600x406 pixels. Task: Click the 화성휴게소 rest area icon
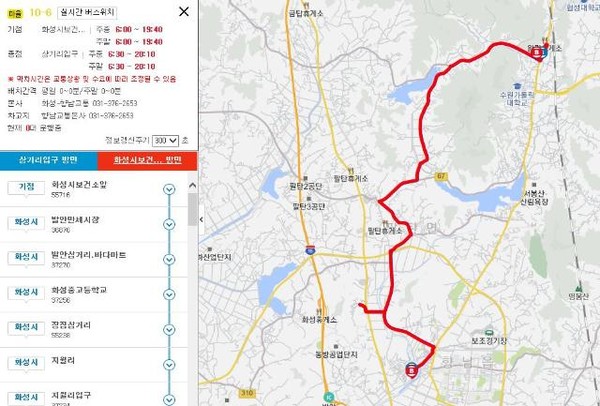[319, 311]
